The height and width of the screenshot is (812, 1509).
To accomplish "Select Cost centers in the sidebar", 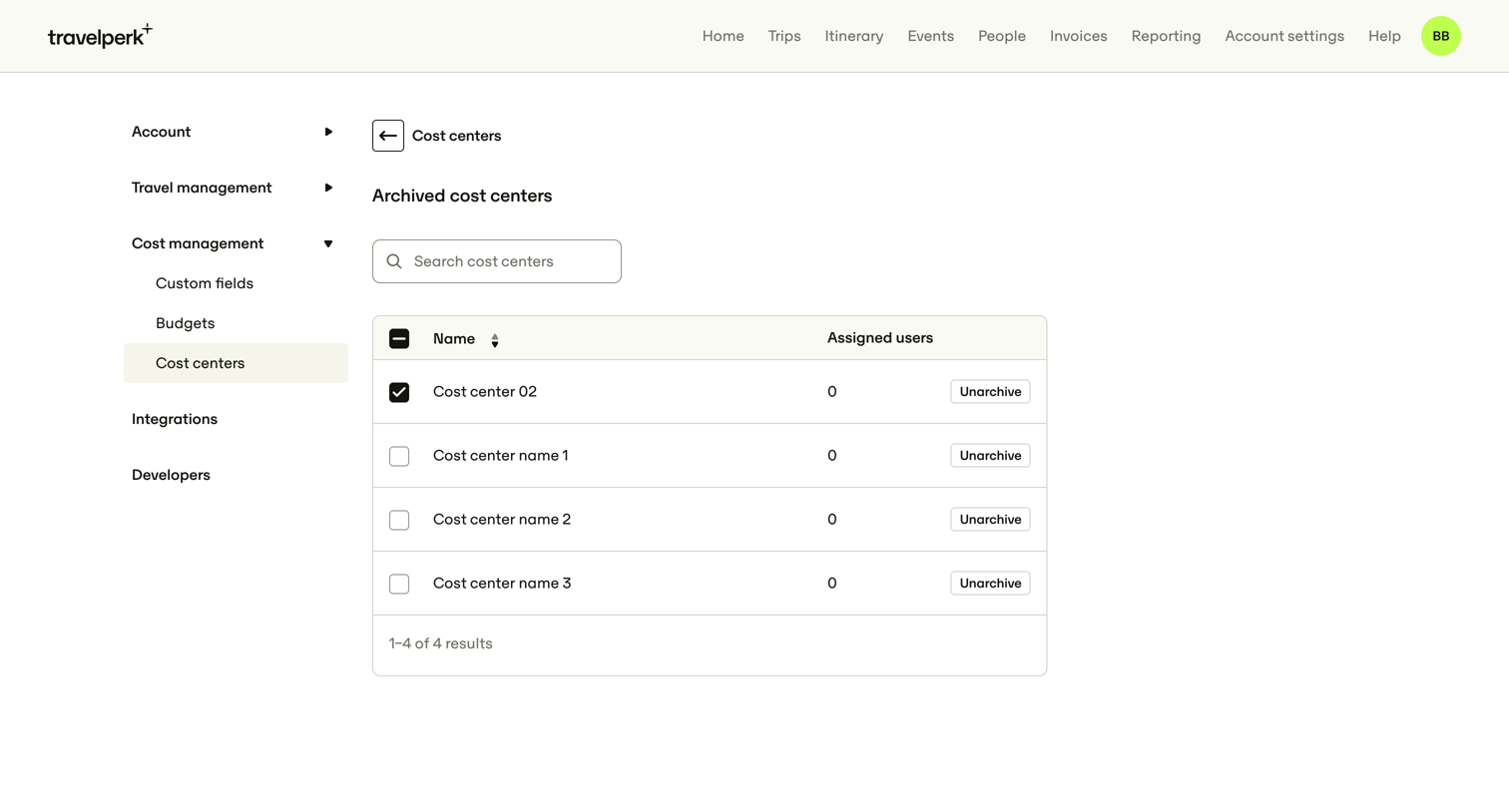I will pyautogui.click(x=236, y=363).
